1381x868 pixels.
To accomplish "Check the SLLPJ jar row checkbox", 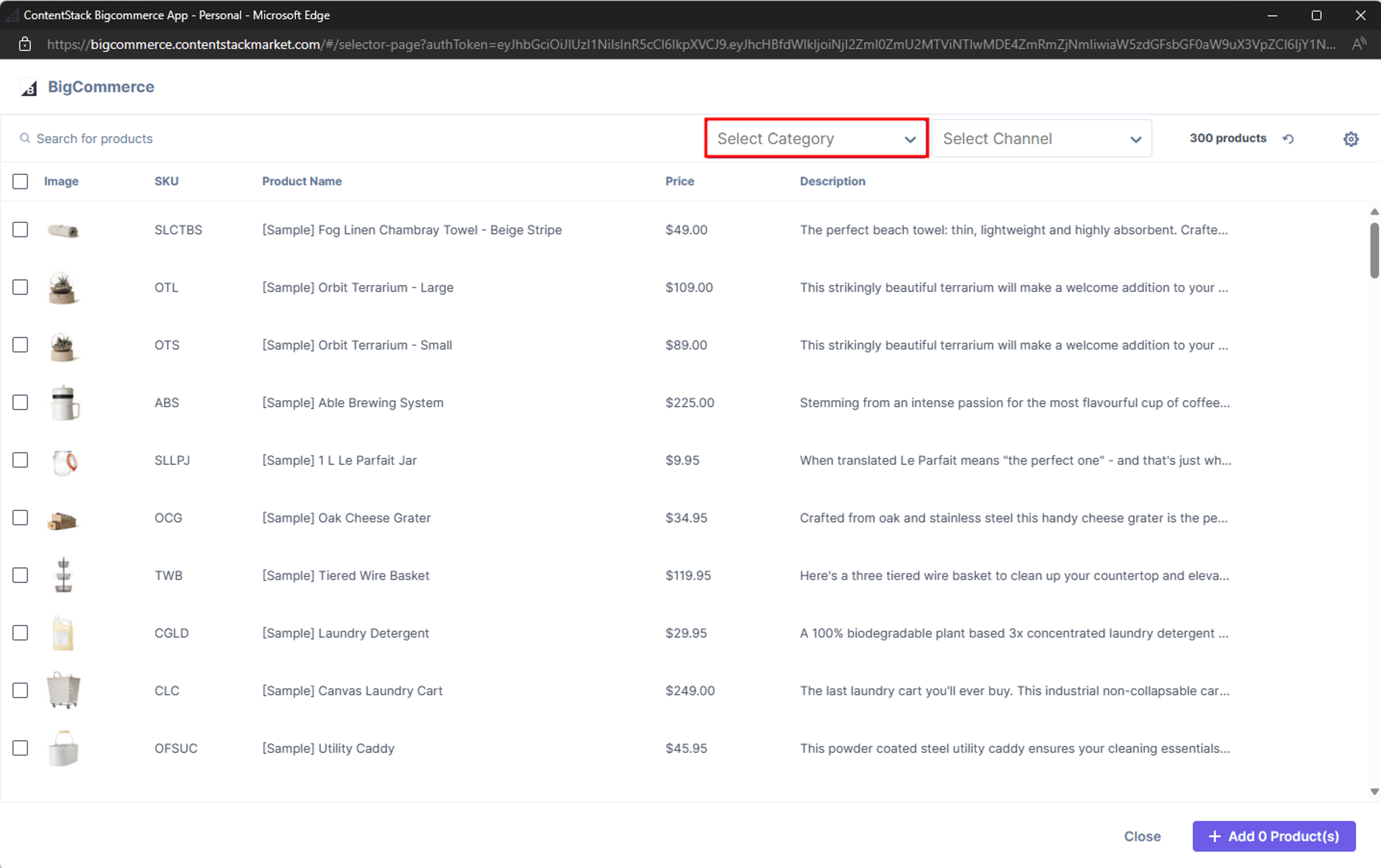I will [20, 460].
